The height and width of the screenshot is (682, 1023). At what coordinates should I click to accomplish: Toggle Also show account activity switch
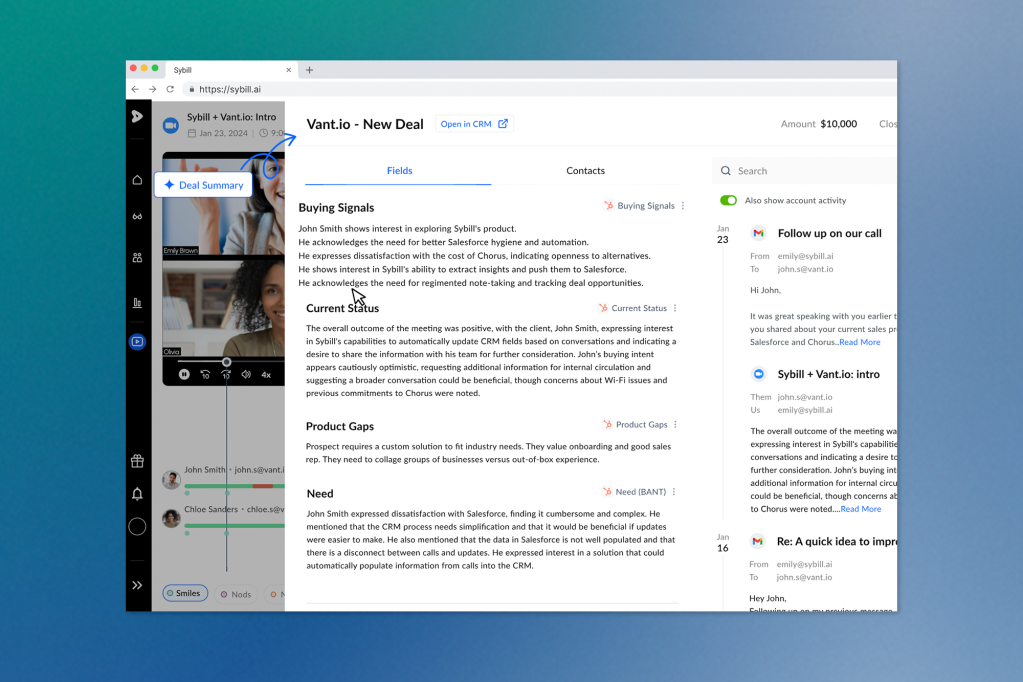click(728, 200)
